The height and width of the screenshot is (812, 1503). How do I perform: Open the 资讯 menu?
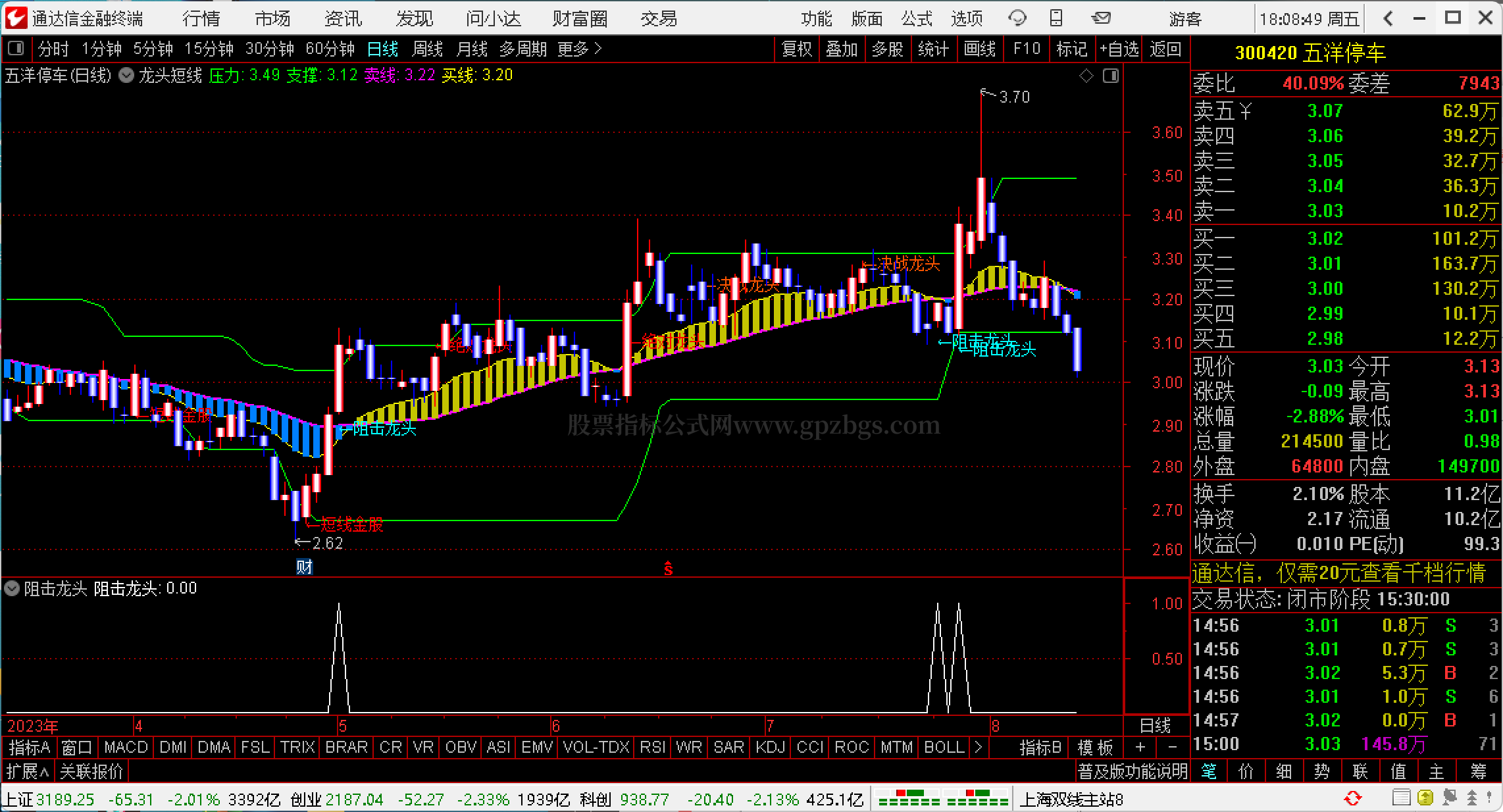tap(344, 18)
